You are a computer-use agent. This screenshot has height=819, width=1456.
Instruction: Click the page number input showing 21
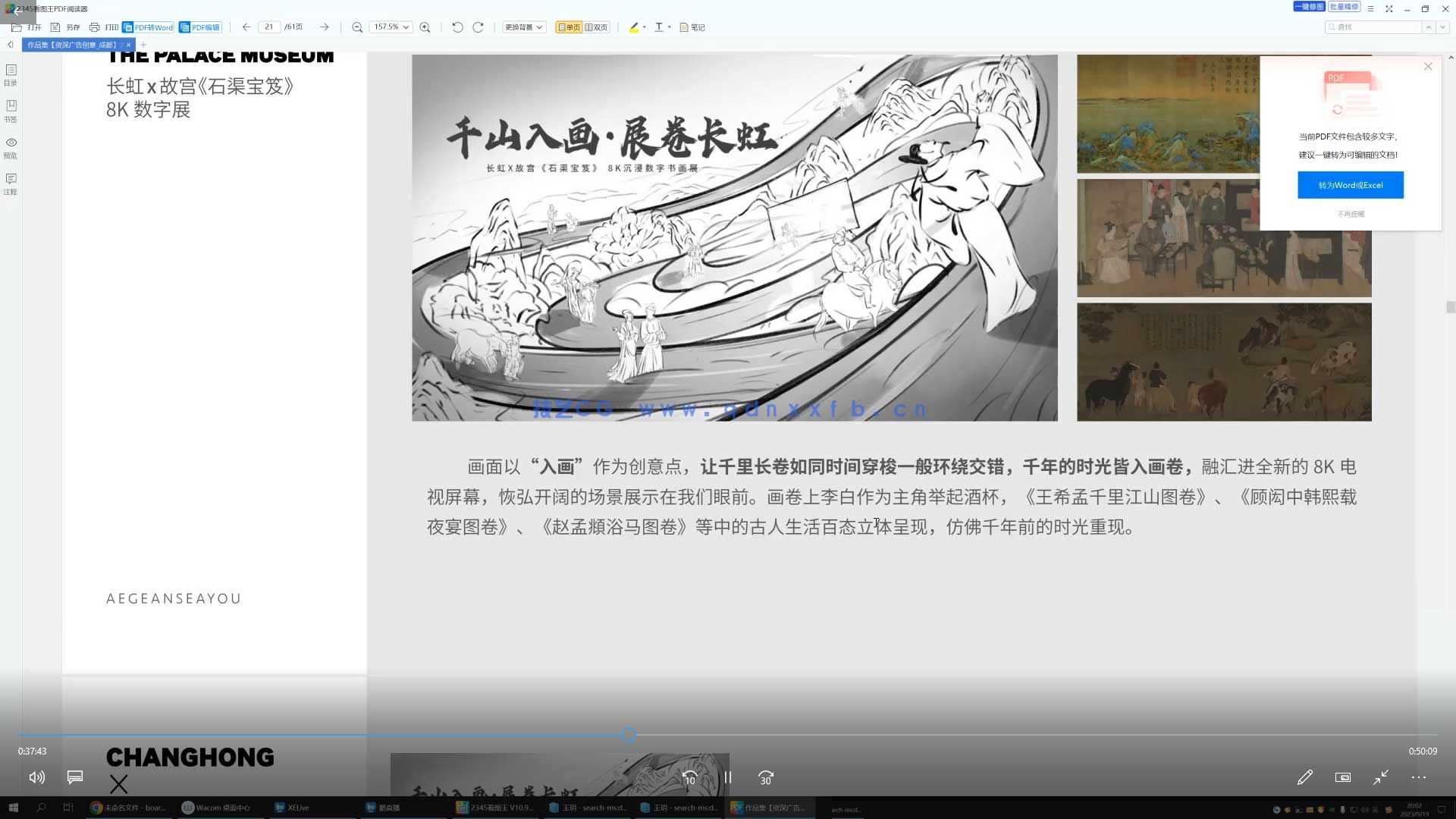point(270,27)
